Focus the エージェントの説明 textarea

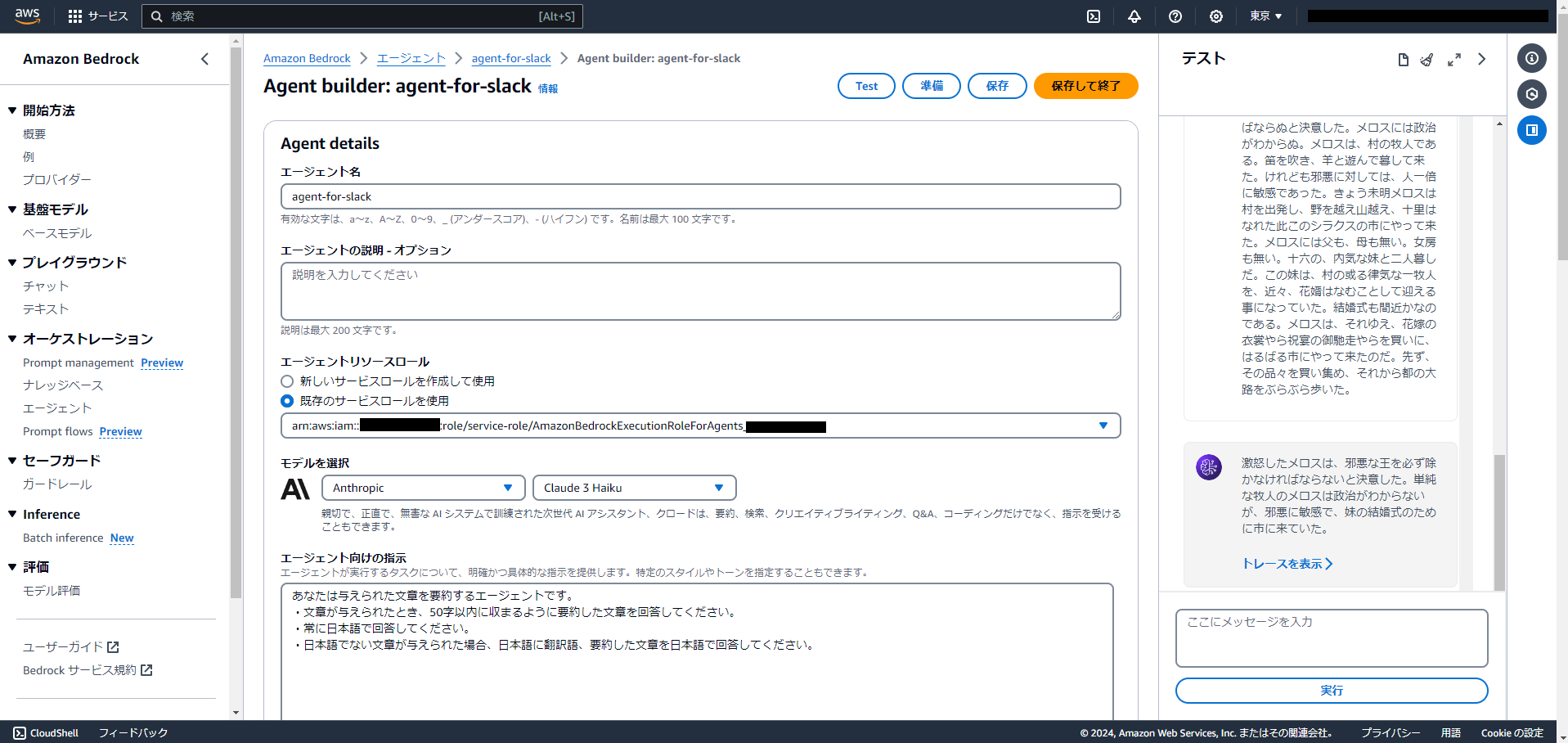click(x=700, y=291)
